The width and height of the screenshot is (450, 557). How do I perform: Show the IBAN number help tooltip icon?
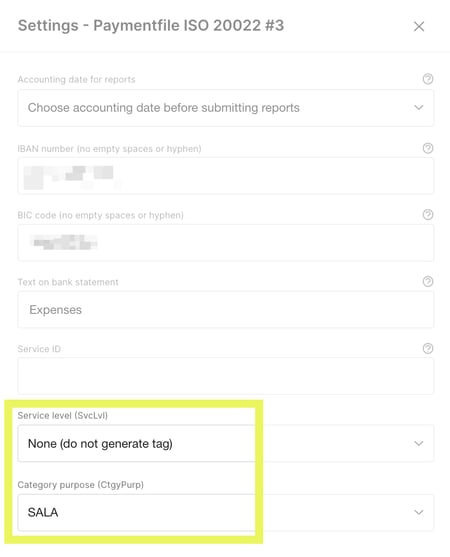click(428, 148)
